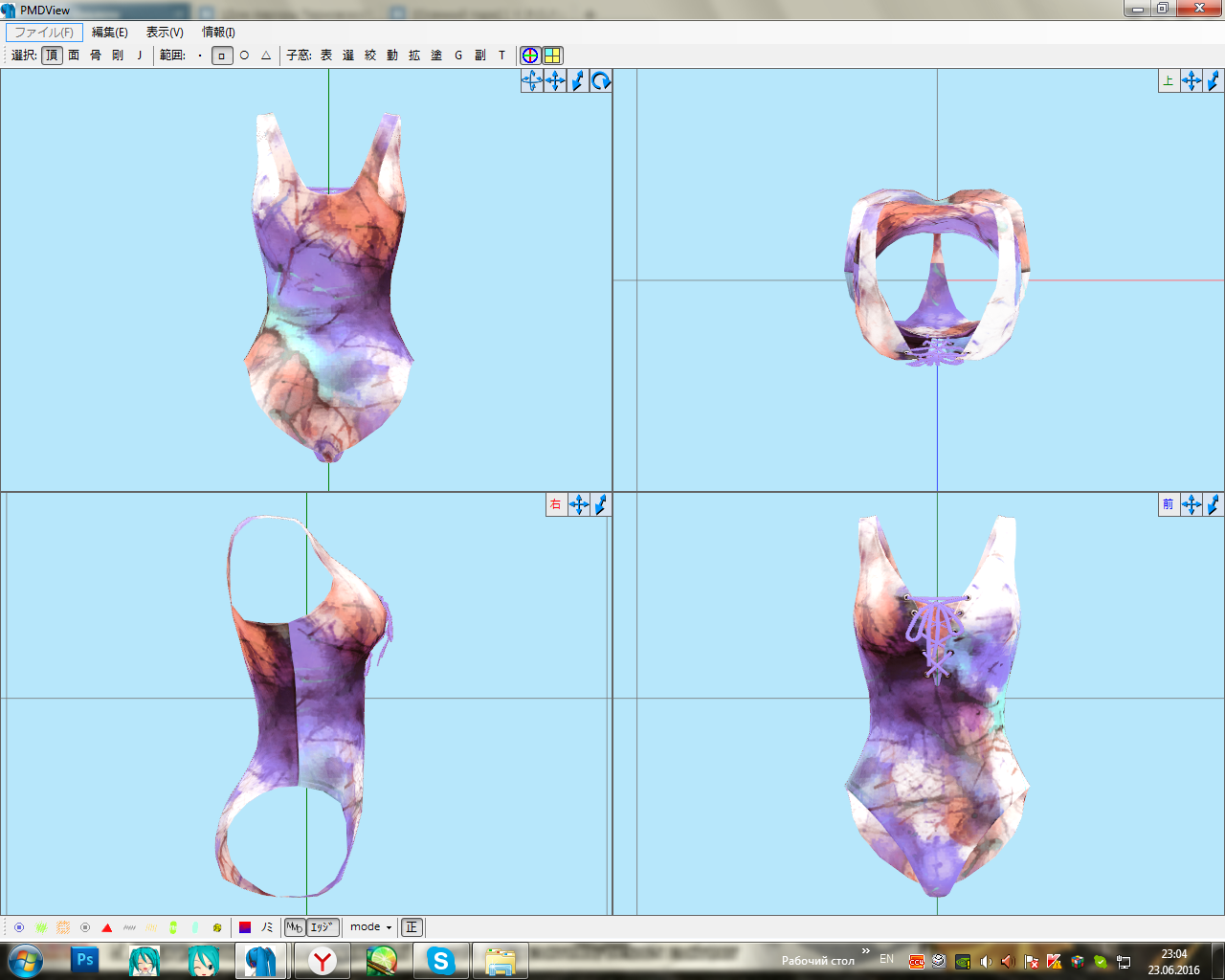Open the 編集(E) edit menu

[110, 33]
